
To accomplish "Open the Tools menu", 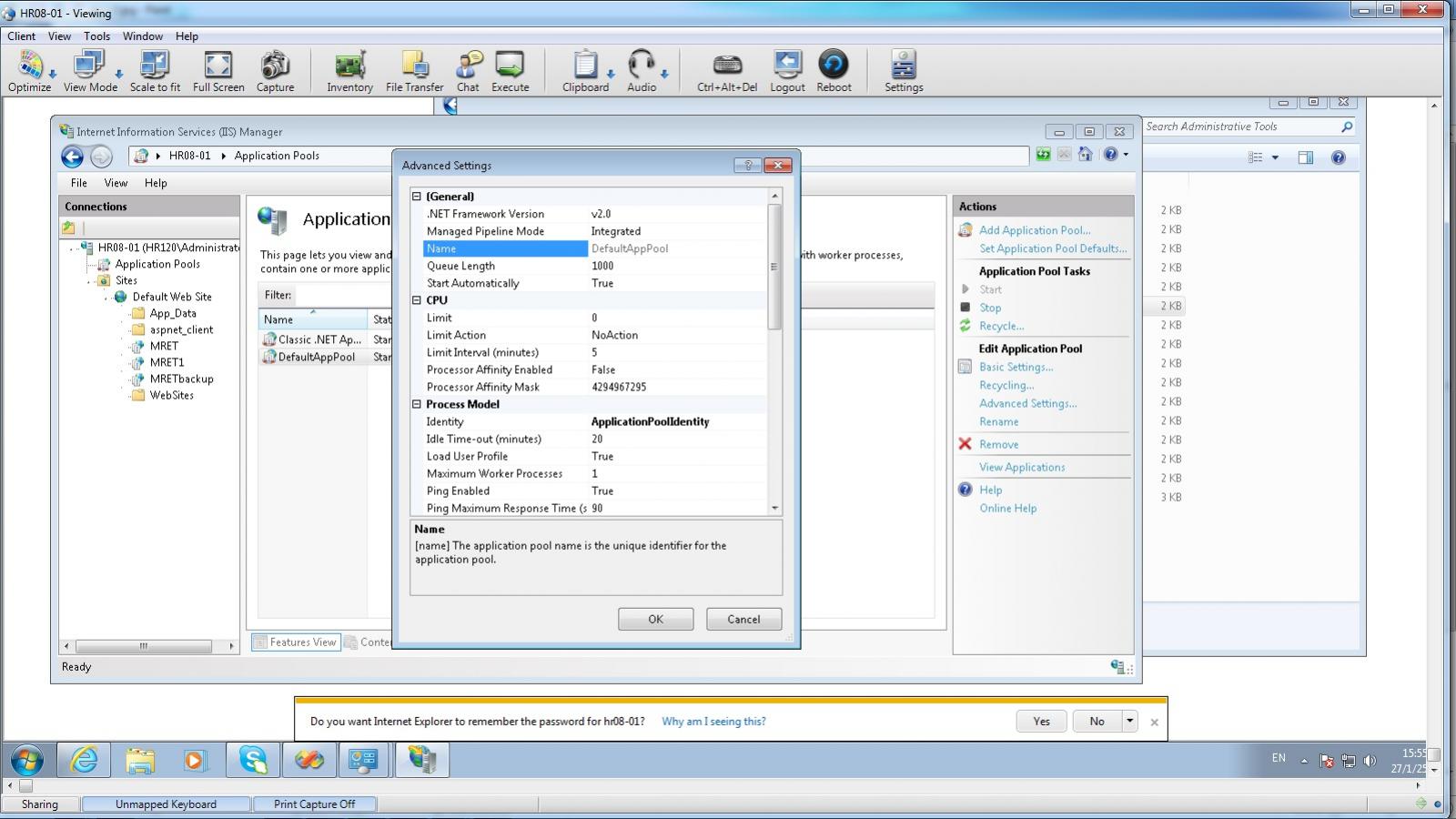I will tap(96, 36).
